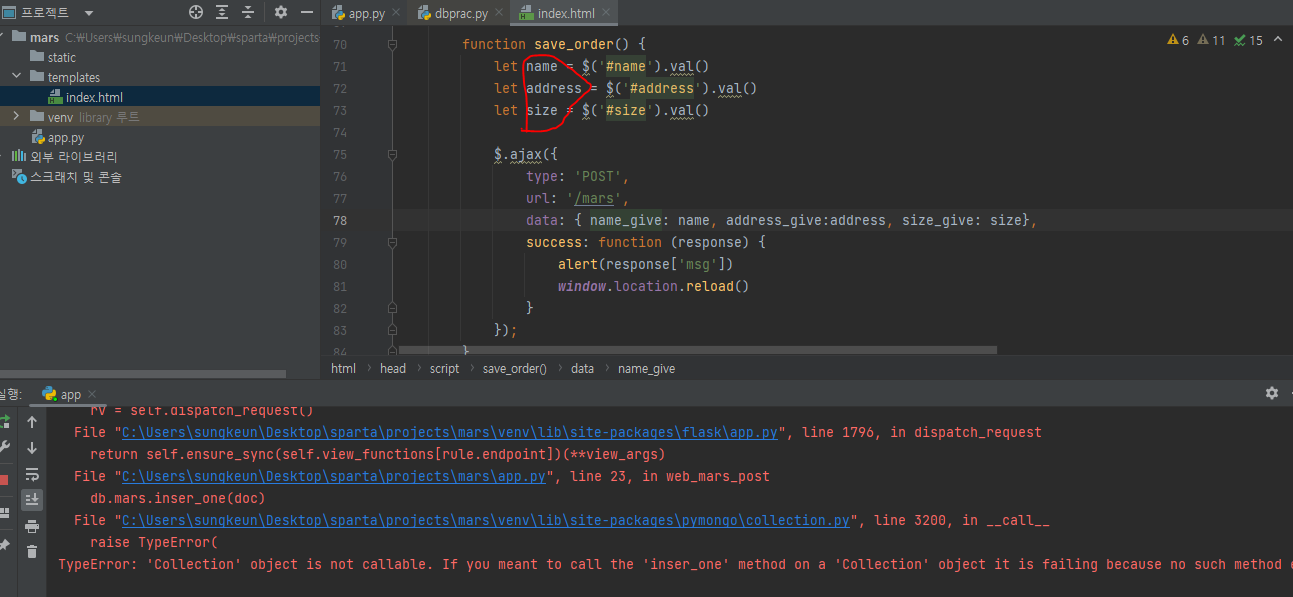Switch to the app.py tab
Viewport: 1293px width, 597px height.
tap(366, 13)
